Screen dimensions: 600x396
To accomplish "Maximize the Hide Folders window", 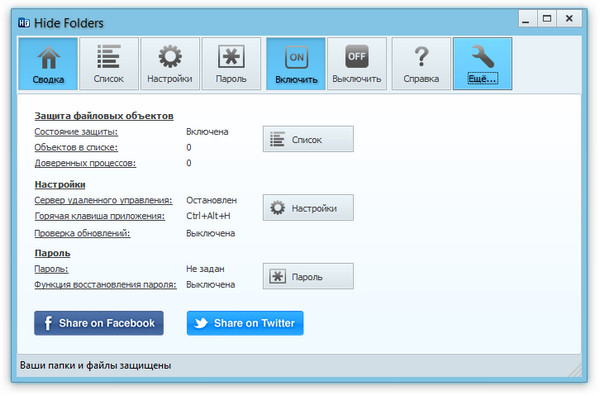I will coord(547,19).
